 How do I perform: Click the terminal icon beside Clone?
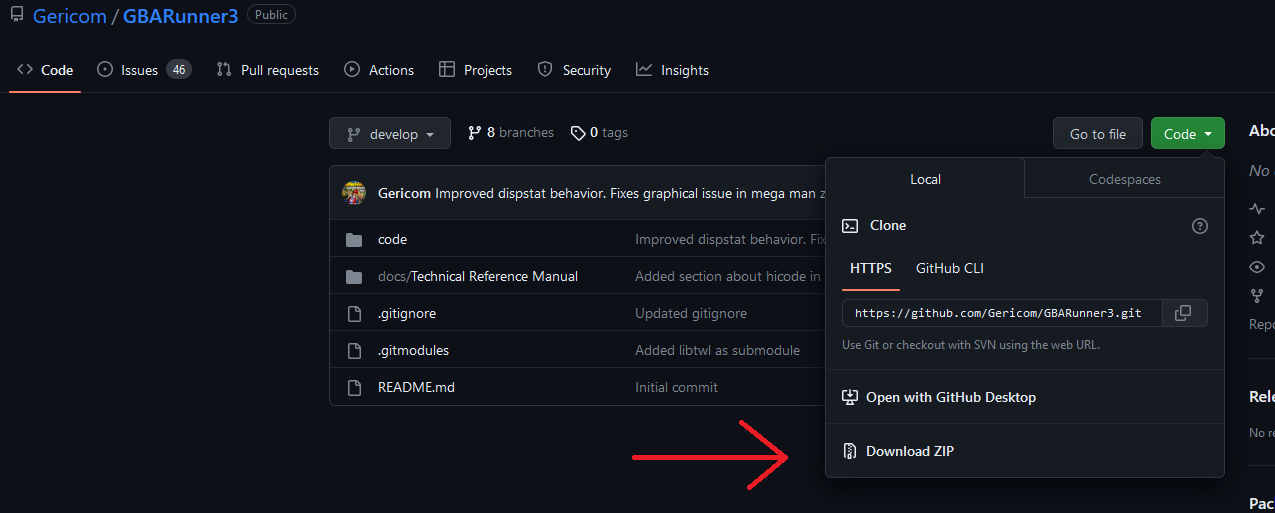point(850,226)
